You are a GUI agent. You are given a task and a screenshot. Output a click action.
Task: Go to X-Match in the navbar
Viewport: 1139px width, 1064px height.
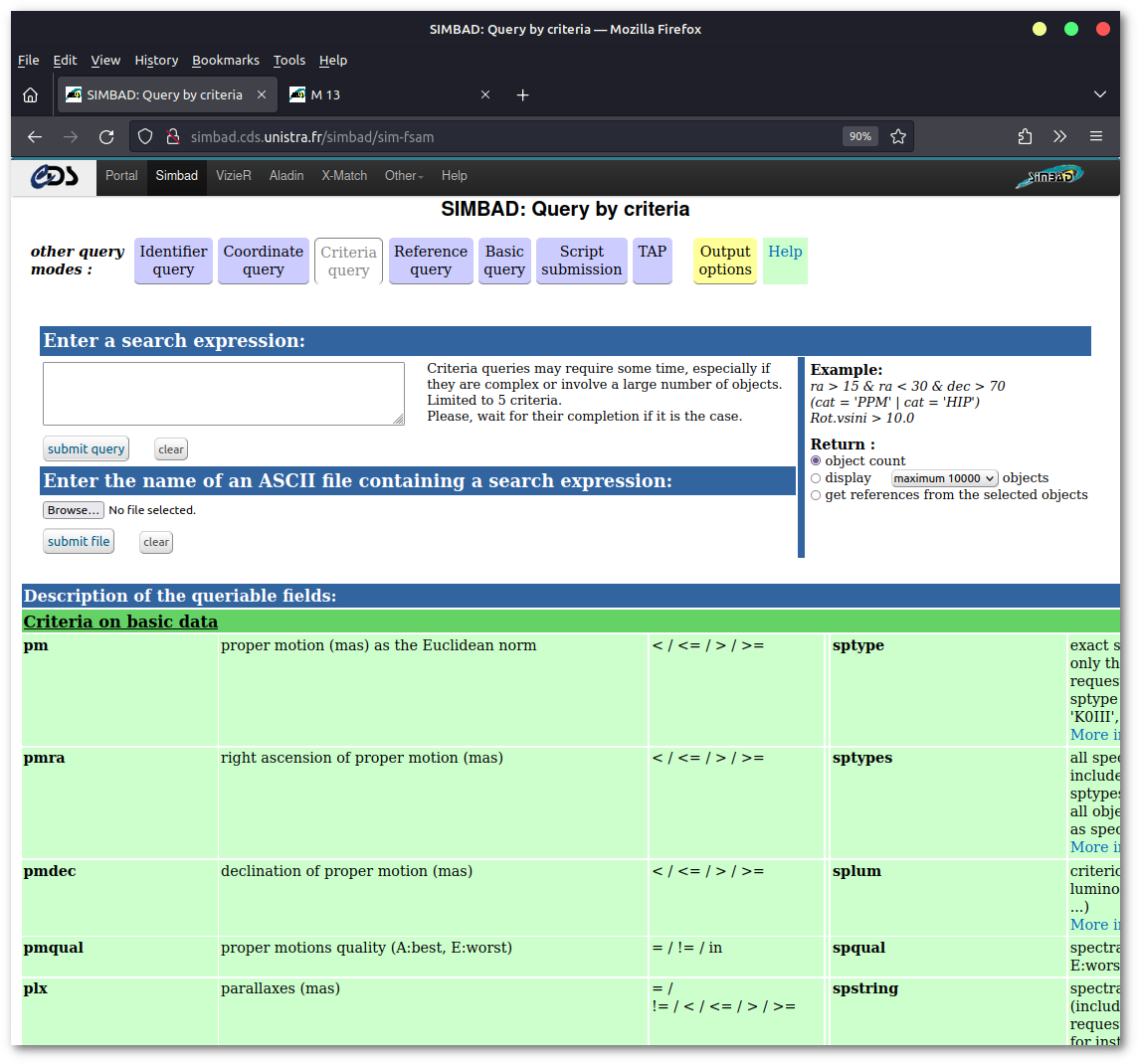click(344, 176)
